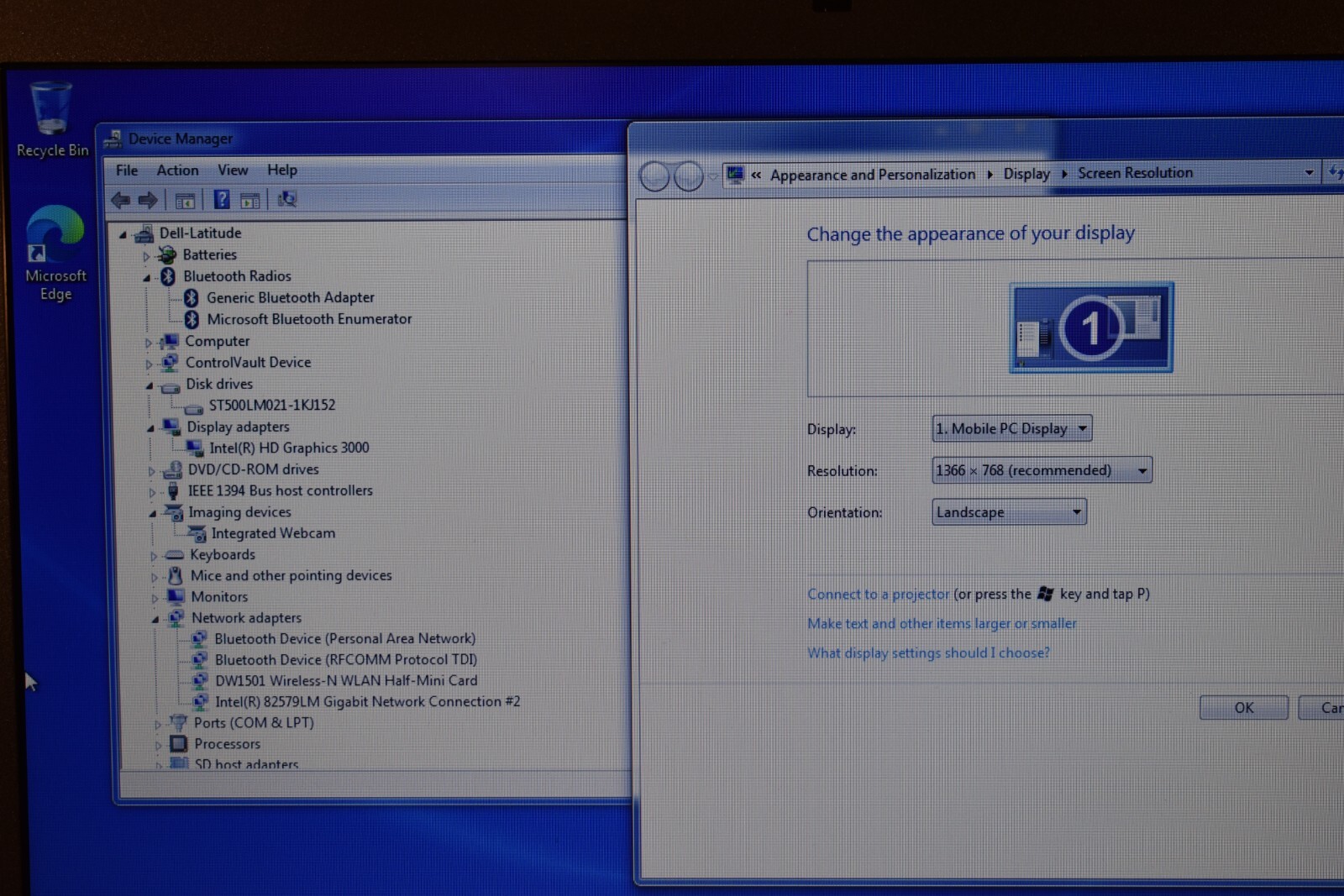The height and width of the screenshot is (896, 1344).
Task: Collapse the Dell-Latitude root node
Action: click(x=123, y=234)
